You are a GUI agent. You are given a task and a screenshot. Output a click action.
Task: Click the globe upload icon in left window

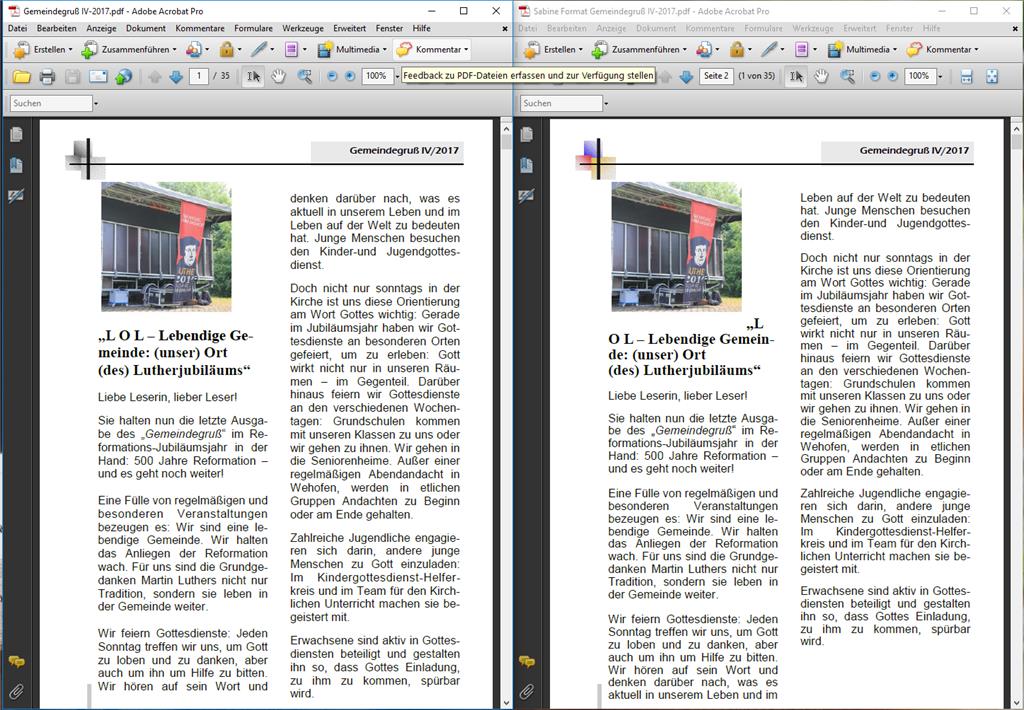point(123,76)
